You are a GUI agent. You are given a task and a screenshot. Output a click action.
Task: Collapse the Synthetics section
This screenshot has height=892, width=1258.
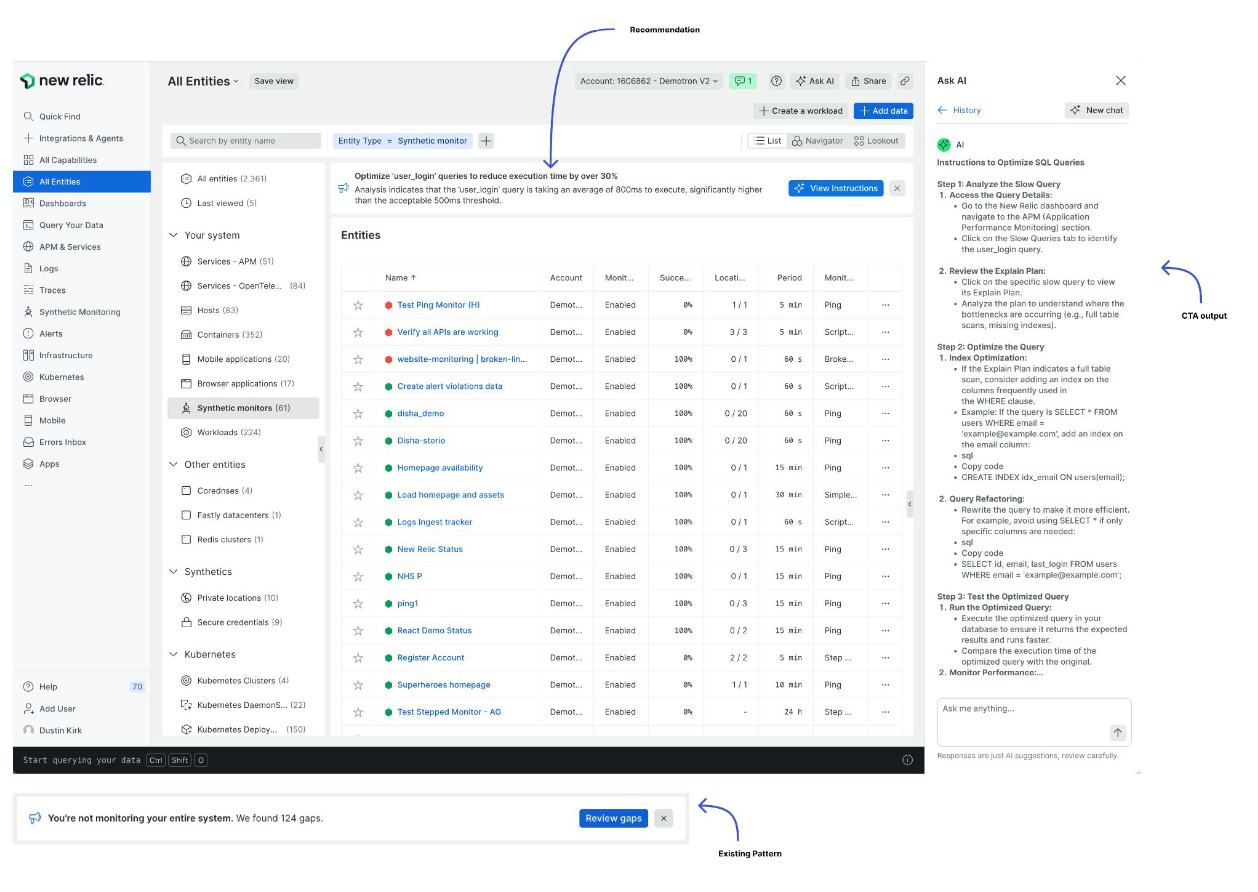point(173,572)
